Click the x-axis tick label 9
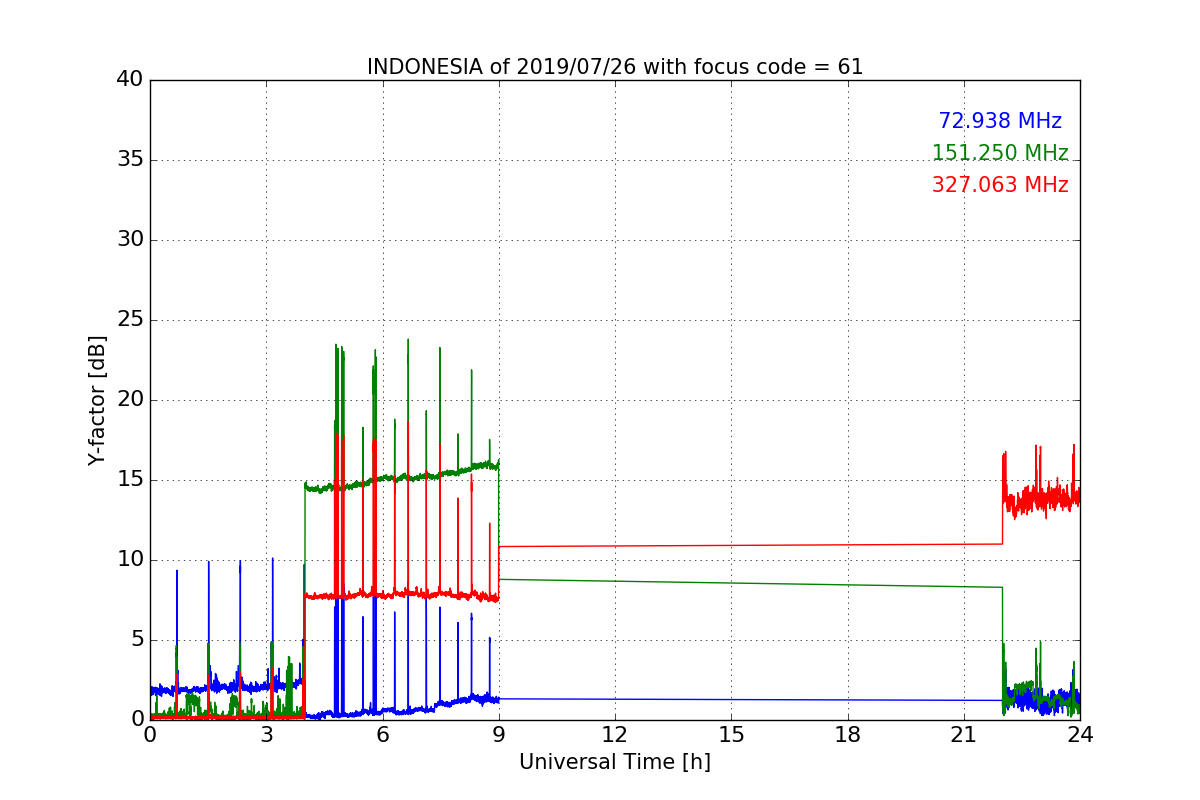Screen dimensions: 1200x800 (x=499, y=734)
